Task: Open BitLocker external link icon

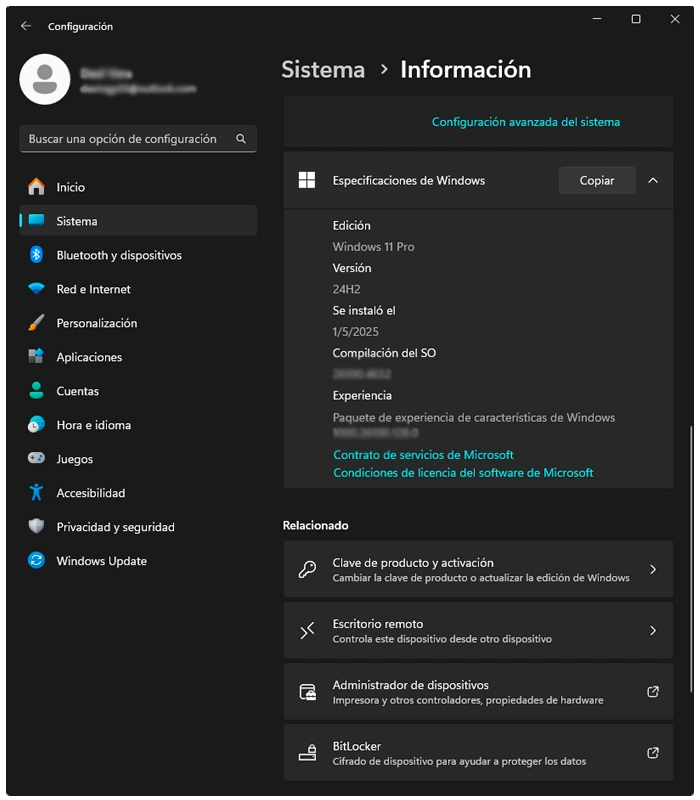Action: pyautogui.click(x=653, y=753)
